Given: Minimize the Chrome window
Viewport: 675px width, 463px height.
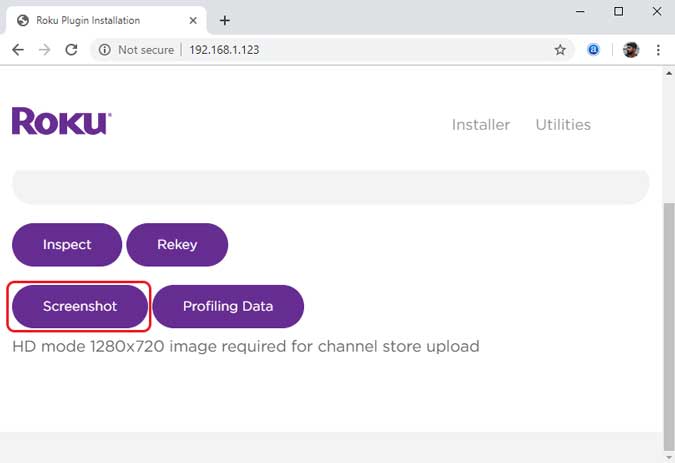Looking at the screenshot, I should point(580,12).
